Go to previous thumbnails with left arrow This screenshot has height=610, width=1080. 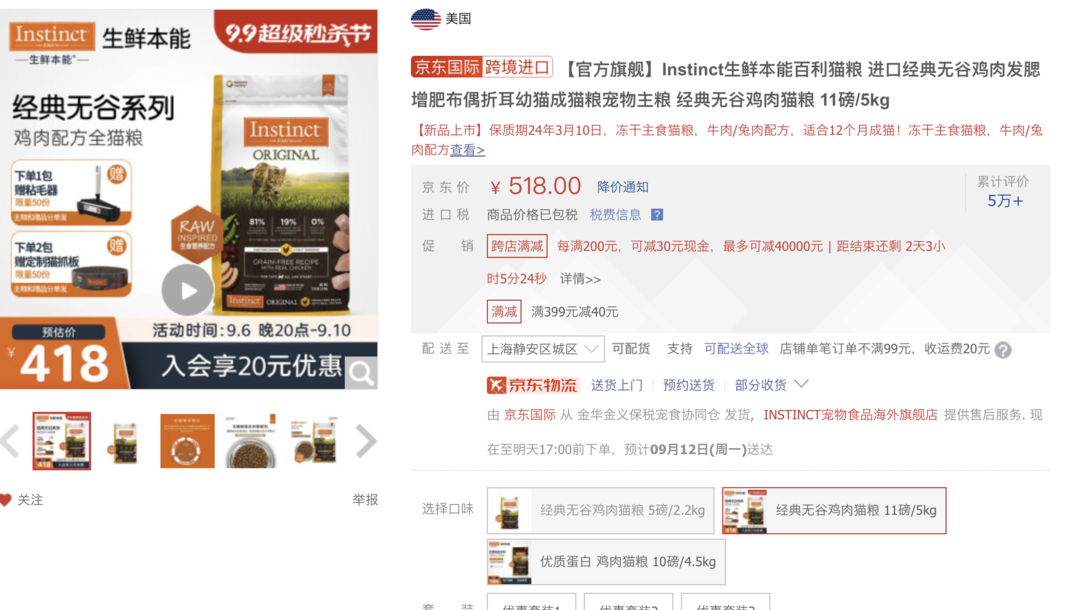click(x=10, y=441)
